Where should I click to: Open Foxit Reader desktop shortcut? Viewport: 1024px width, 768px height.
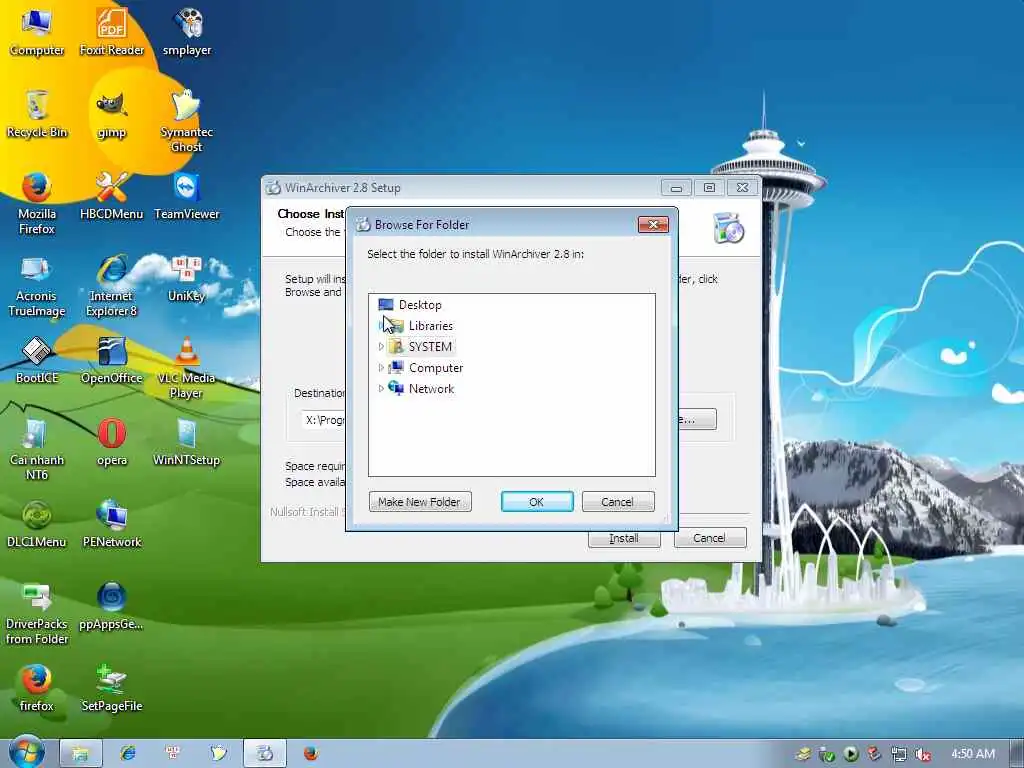point(112,31)
